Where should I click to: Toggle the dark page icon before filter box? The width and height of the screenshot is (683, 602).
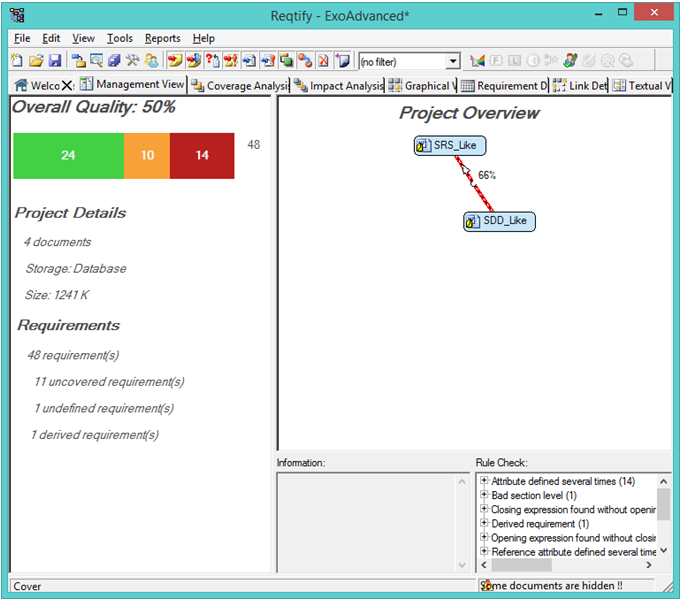pyautogui.click(x=342, y=60)
